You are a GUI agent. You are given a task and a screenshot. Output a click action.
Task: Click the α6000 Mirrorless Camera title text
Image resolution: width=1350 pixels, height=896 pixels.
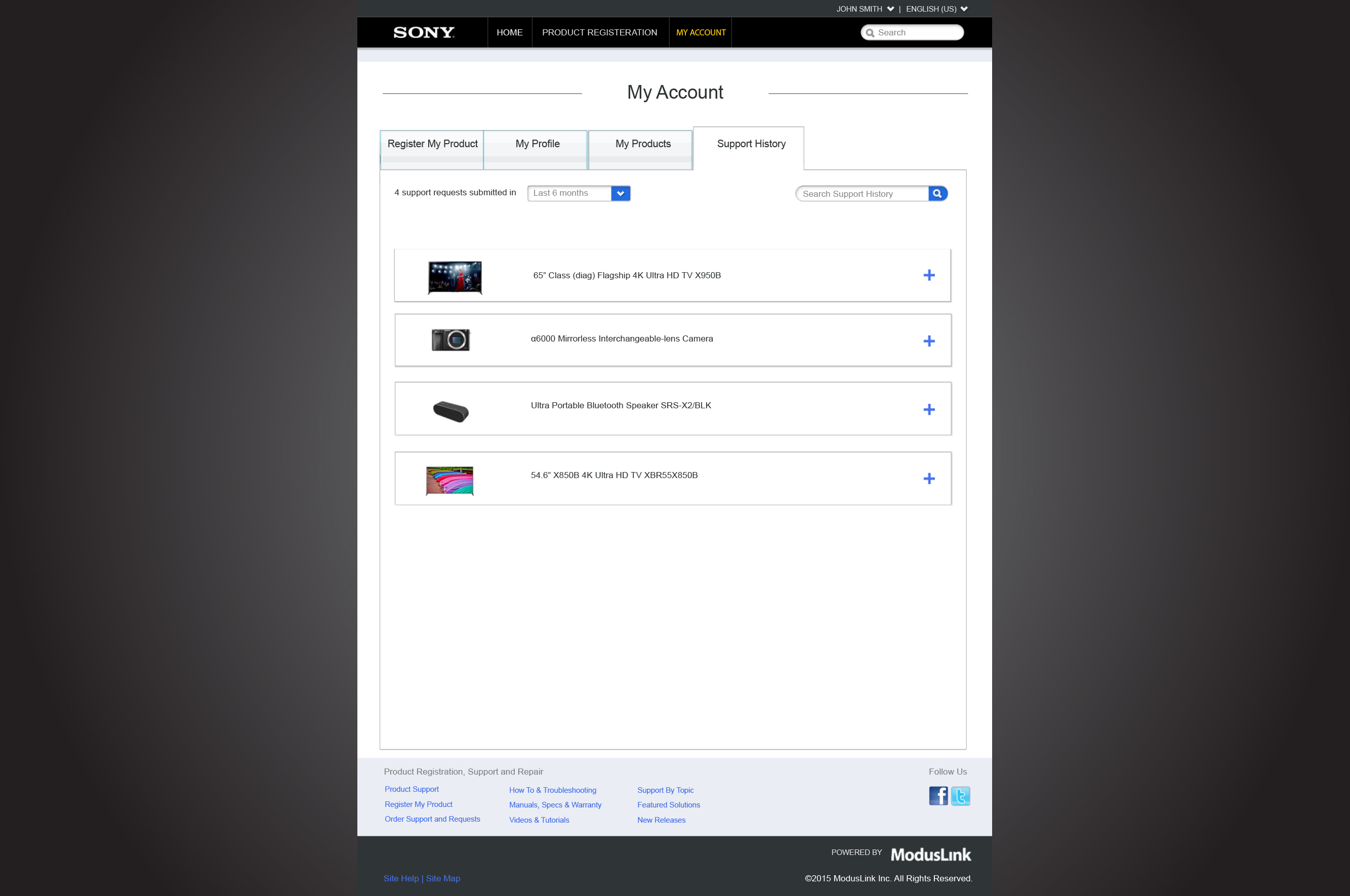coord(622,339)
